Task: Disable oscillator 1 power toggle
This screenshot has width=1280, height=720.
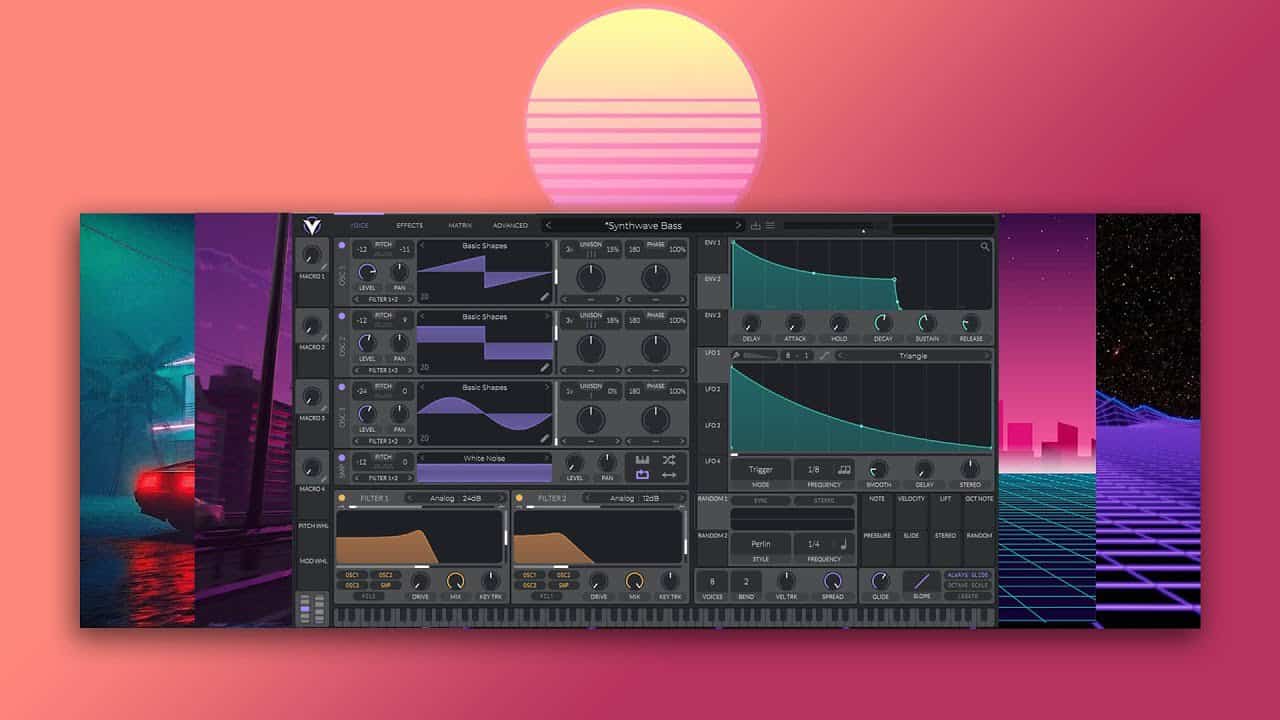Action: click(x=342, y=245)
